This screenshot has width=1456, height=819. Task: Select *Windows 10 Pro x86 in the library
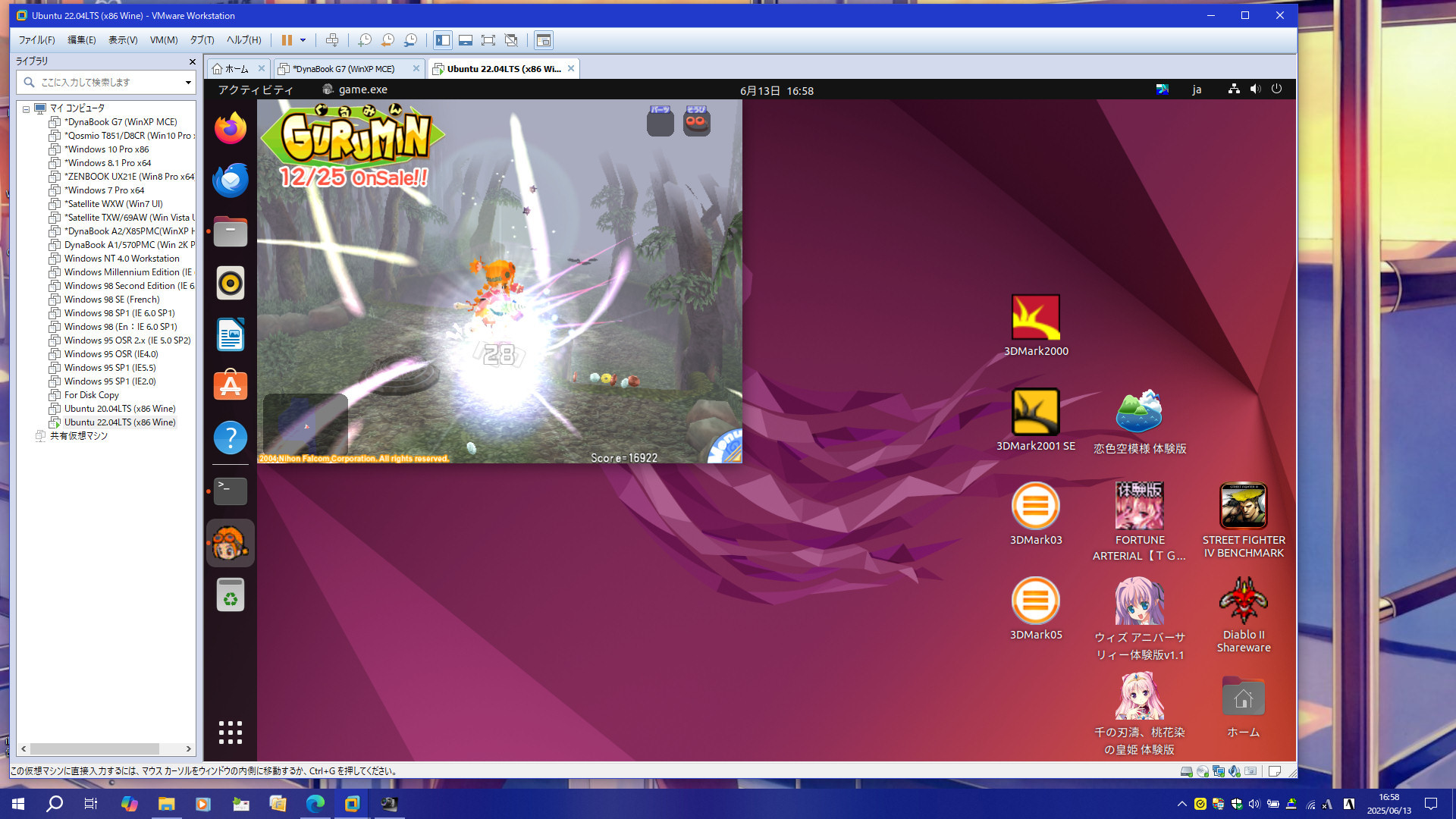point(106,149)
